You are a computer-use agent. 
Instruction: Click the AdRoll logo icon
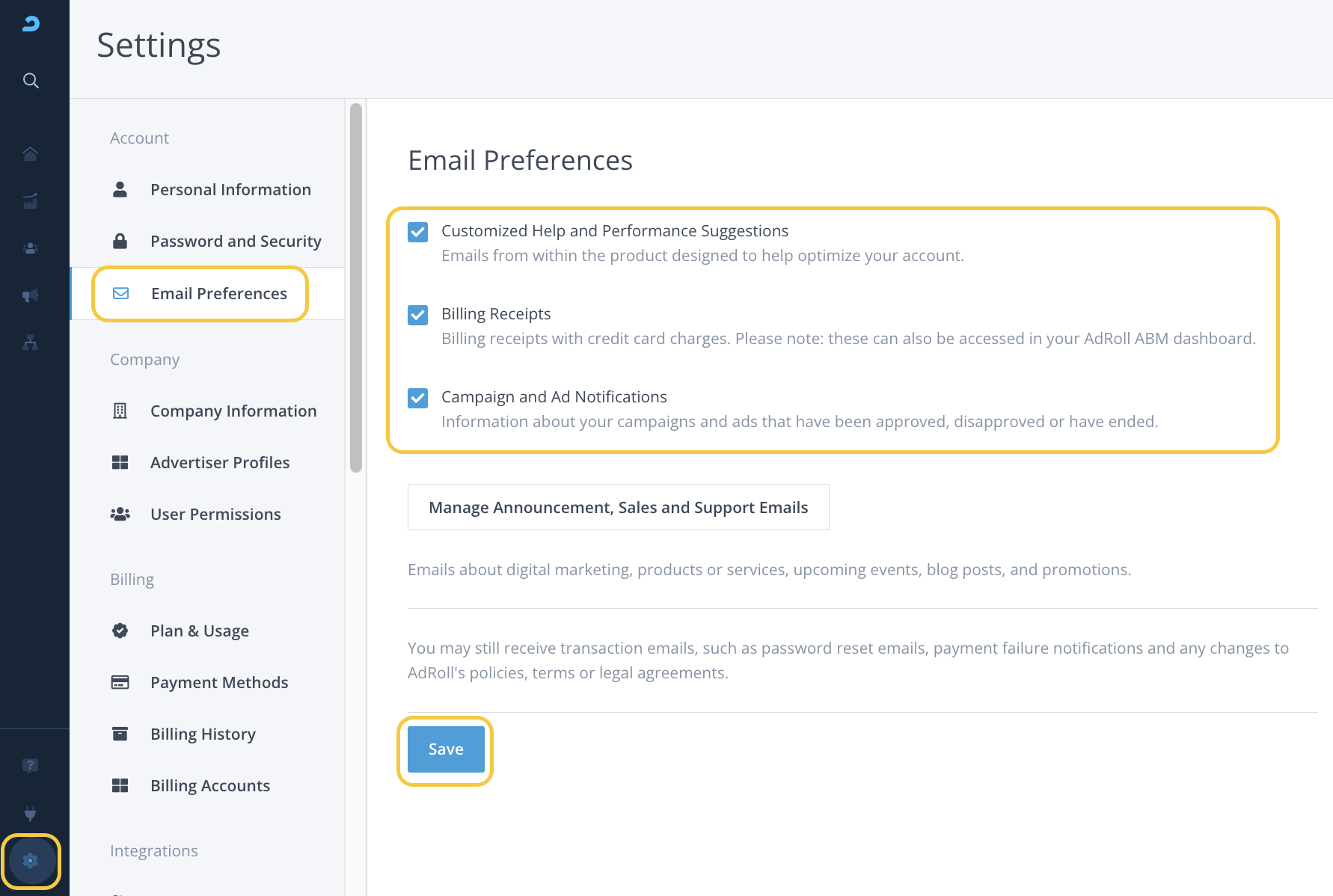click(31, 24)
